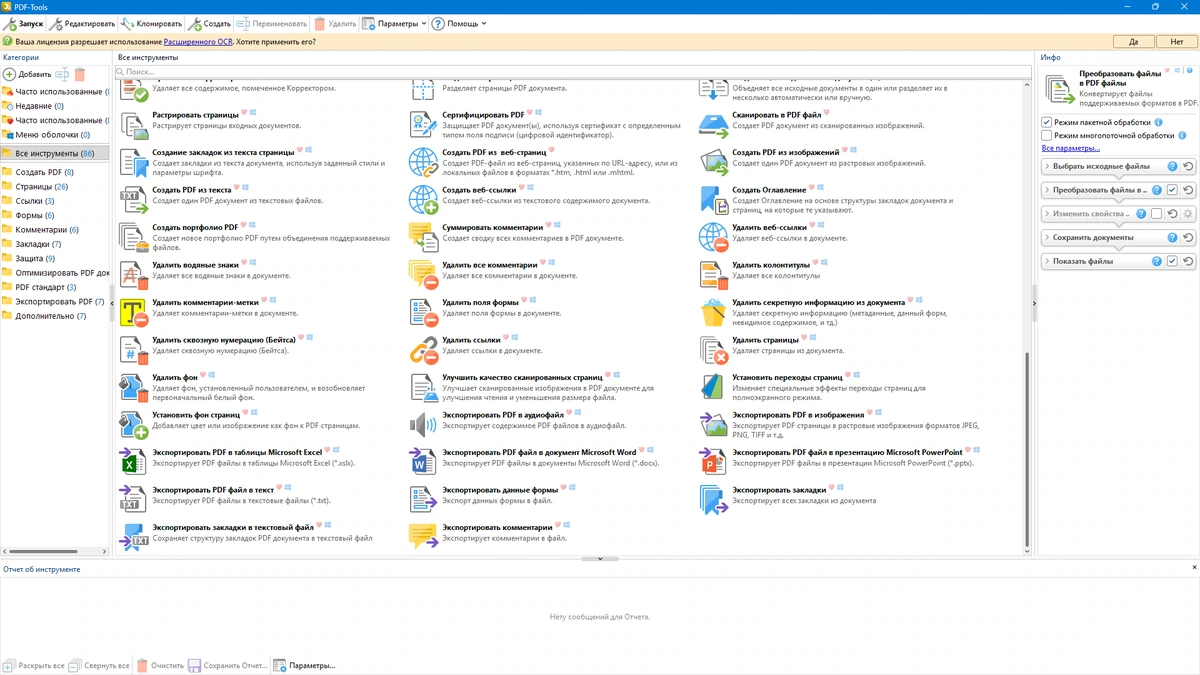Screen dimensions: 1200x675
Task: Click the help icon on Выбрать исходные файлы step
Action: pos(1172,166)
